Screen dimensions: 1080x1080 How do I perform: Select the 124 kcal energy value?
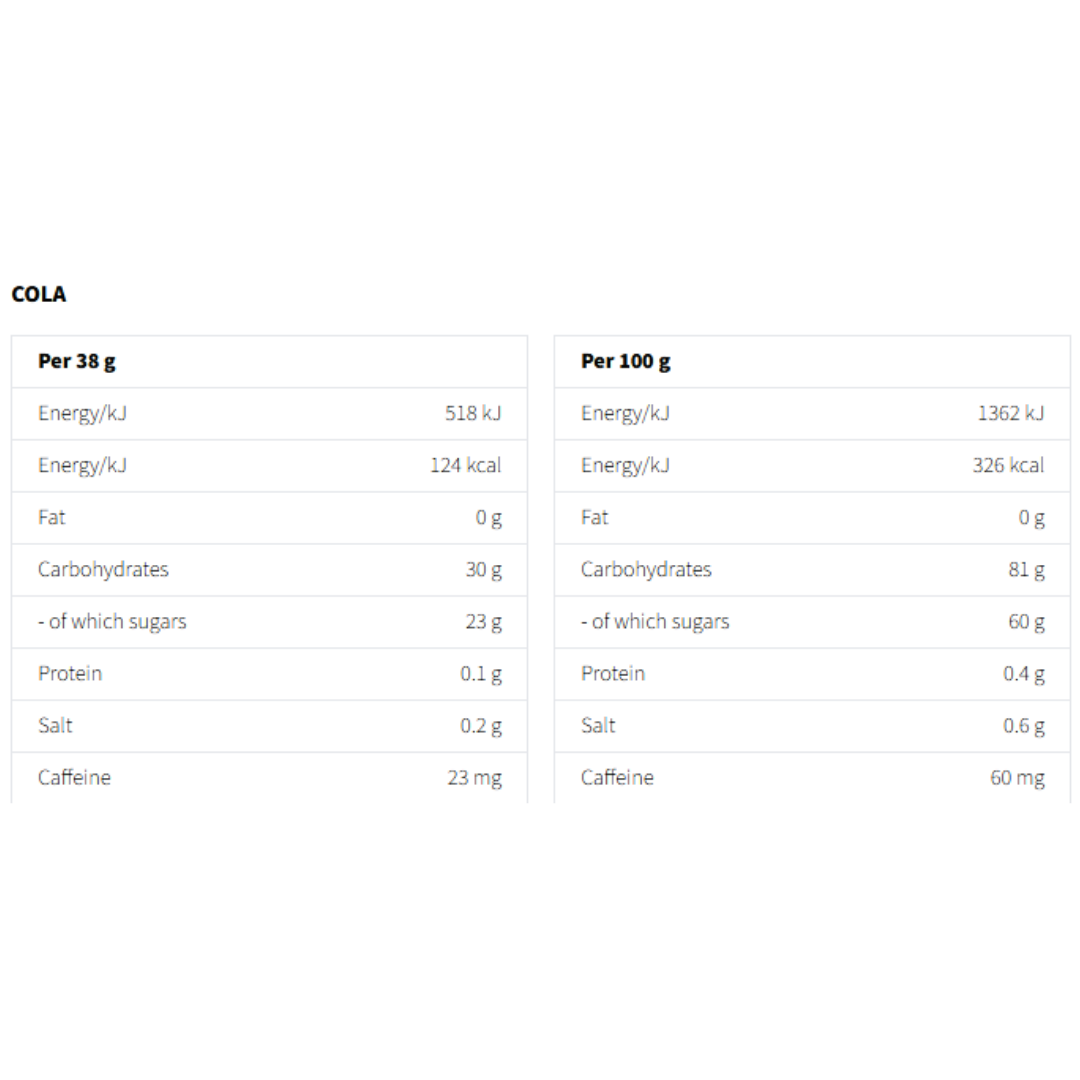[466, 465]
